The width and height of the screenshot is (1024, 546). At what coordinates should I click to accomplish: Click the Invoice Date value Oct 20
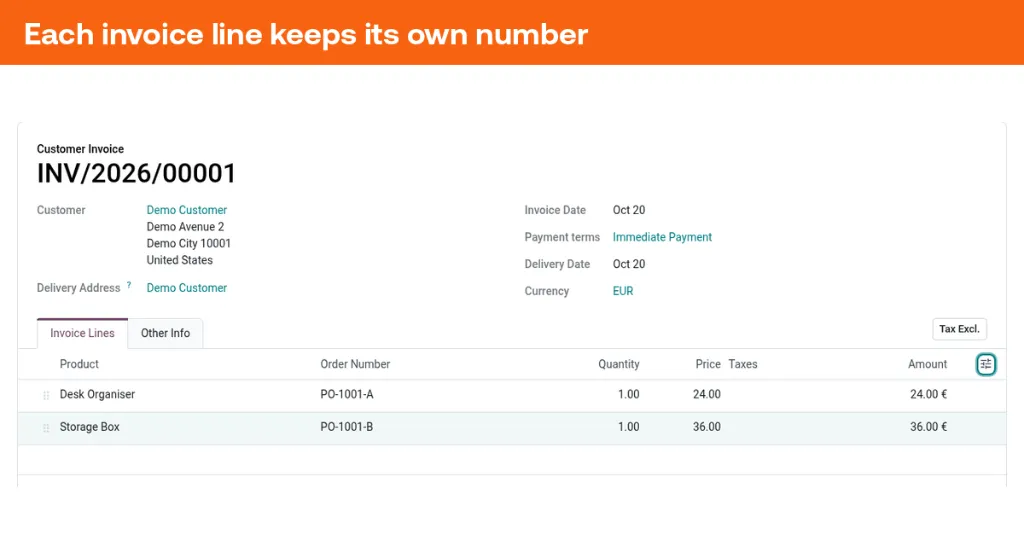click(629, 210)
